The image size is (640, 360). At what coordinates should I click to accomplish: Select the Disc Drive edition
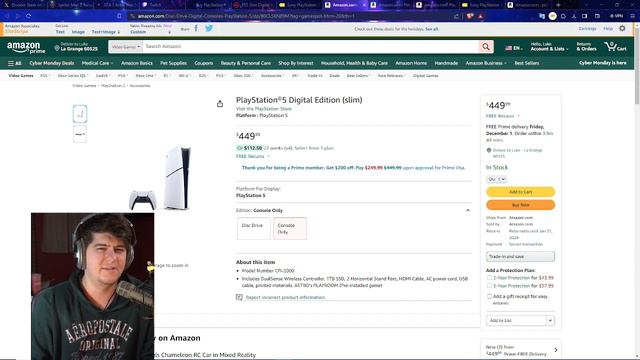[253, 228]
